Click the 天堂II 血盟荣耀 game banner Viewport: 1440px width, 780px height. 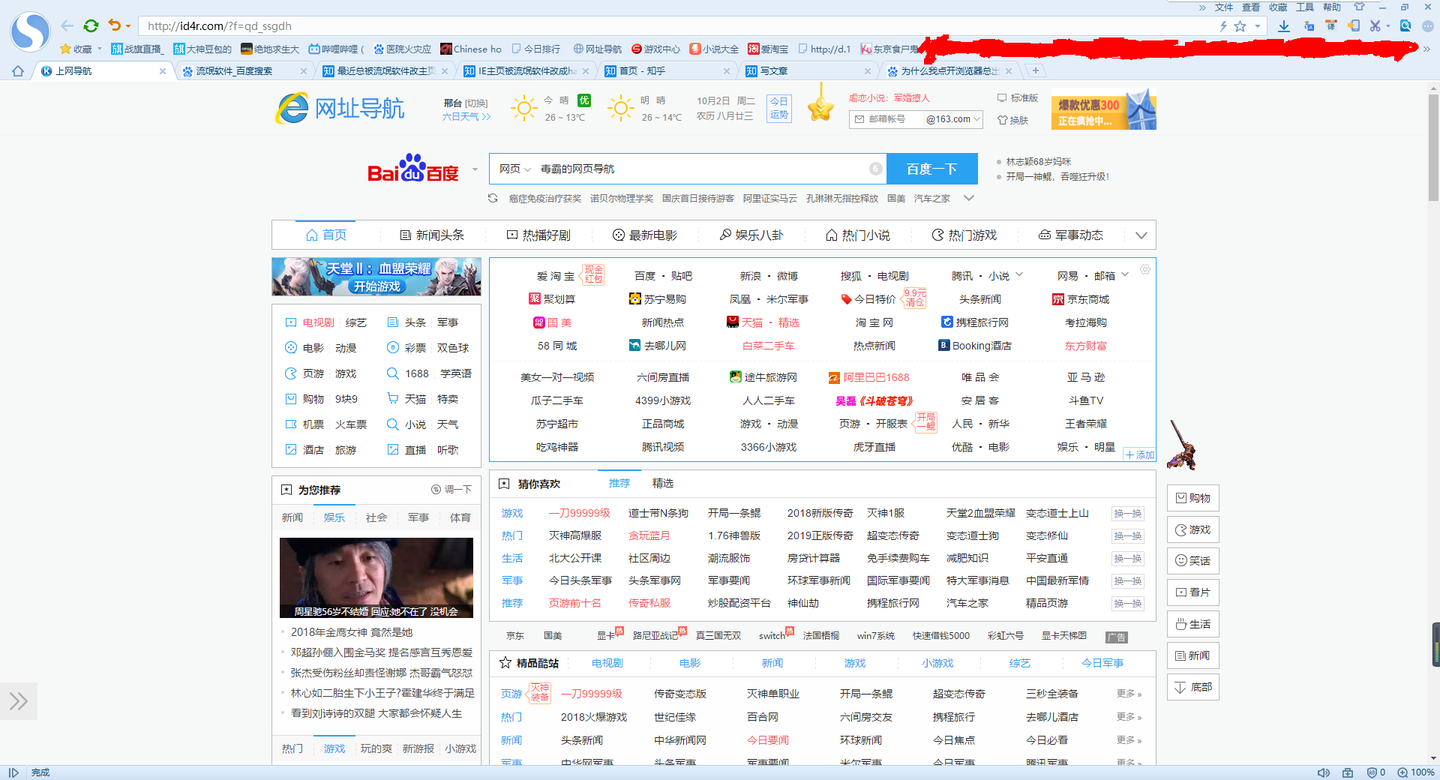[x=376, y=277]
